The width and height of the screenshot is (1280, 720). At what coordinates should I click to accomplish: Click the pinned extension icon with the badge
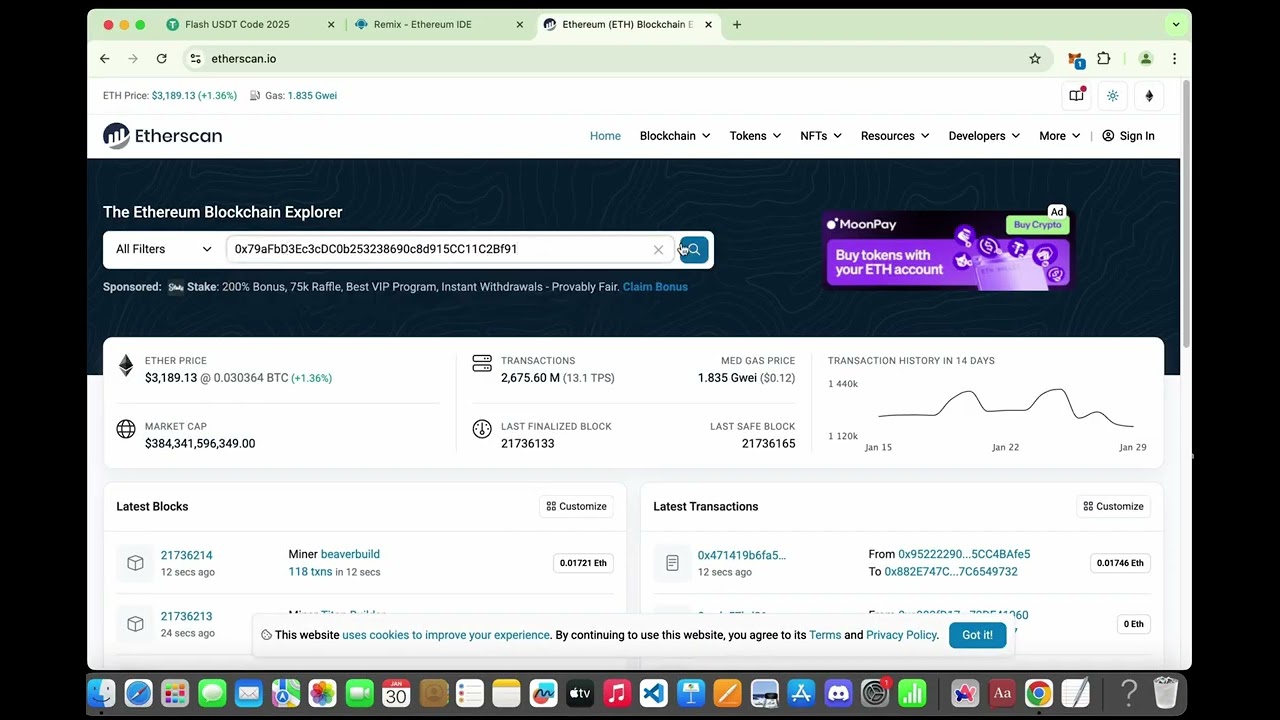click(1075, 60)
